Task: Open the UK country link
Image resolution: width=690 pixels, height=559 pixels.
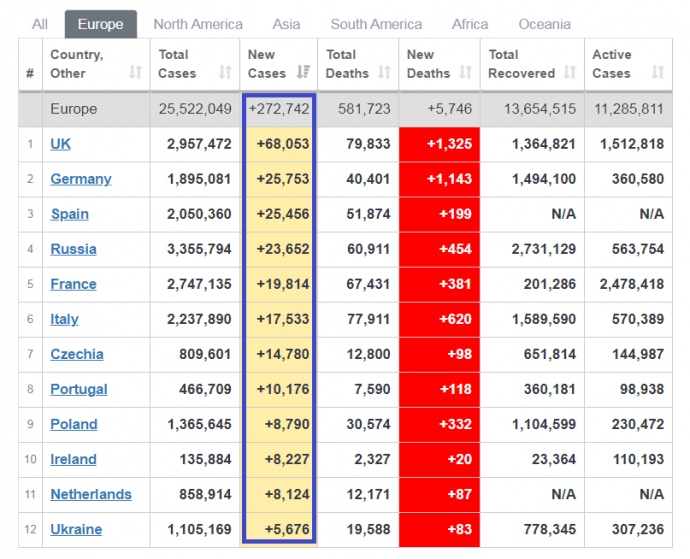Action: [x=61, y=144]
